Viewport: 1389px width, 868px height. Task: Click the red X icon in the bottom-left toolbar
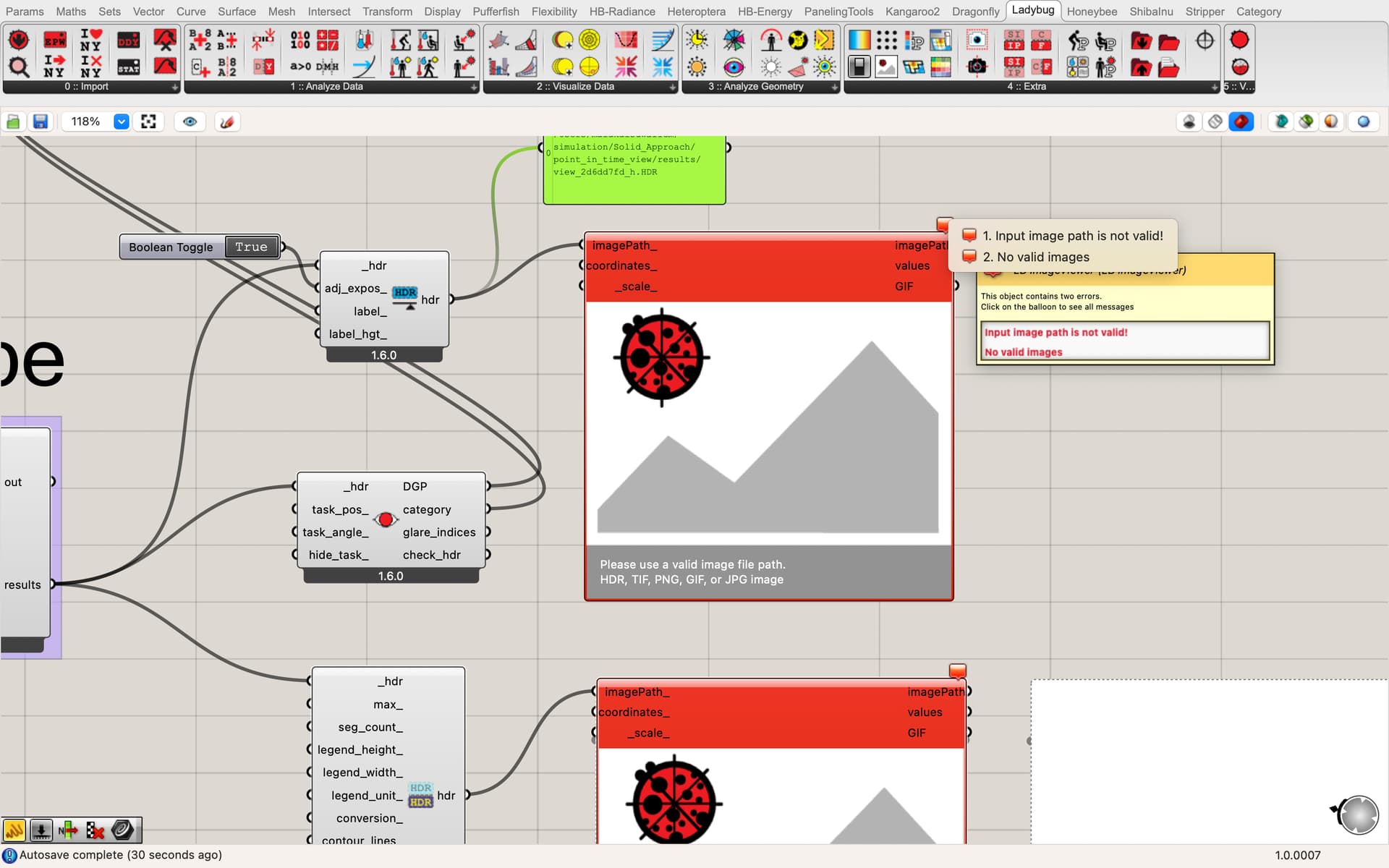(x=95, y=830)
